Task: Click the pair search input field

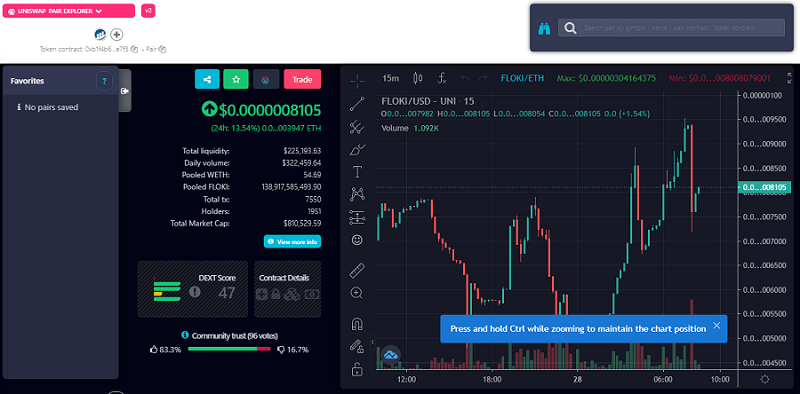Action: click(671, 28)
